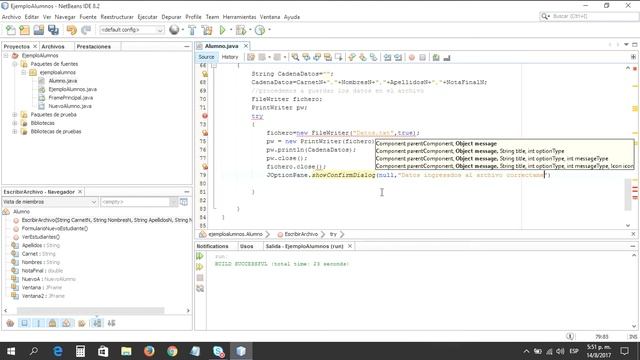640x360 pixels.
Task: Toggle Fully Qualified Names in Navigator
Action: [82, 323]
